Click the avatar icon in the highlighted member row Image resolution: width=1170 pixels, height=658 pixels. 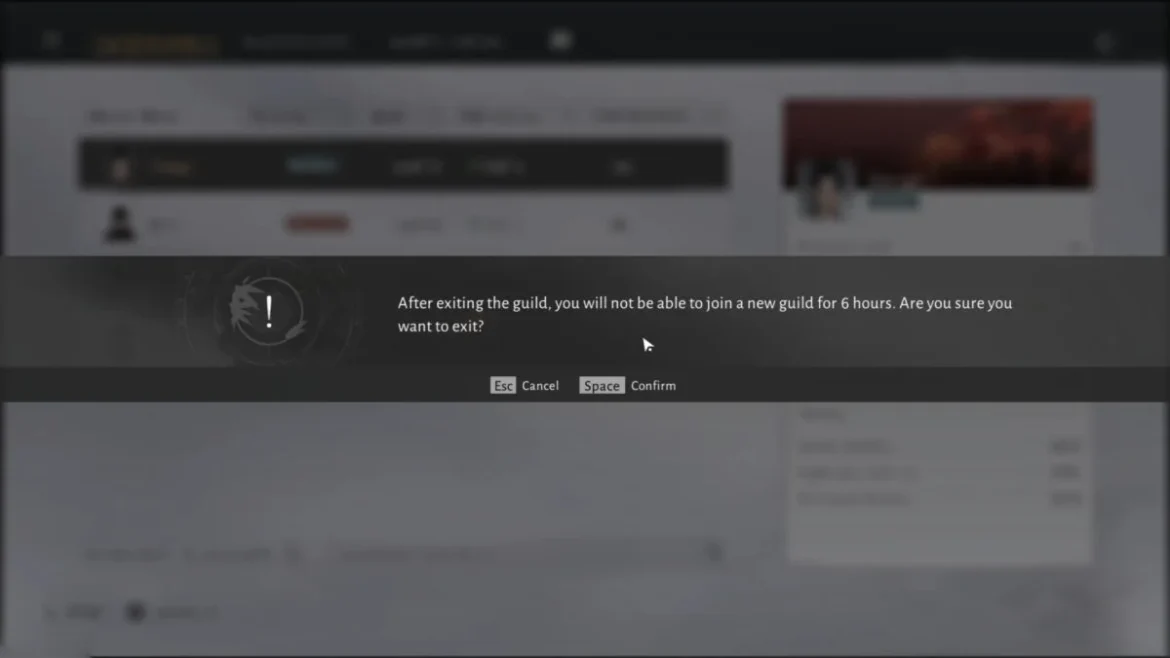point(120,166)
